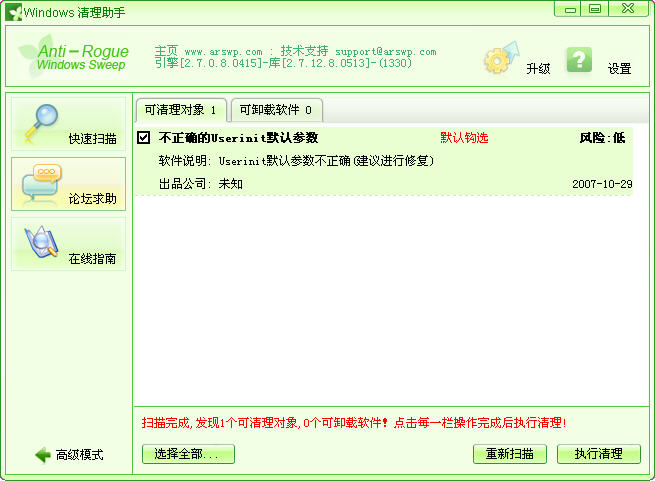Click the date 2007-10-29

point(602,184)
